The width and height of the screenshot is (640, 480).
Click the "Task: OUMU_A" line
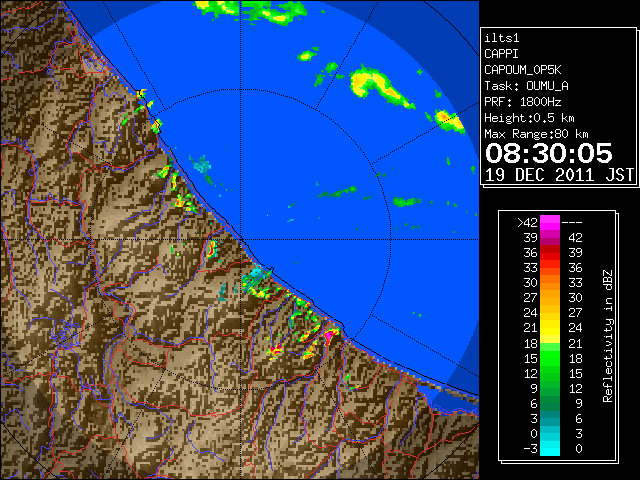(x=527, y=86)
